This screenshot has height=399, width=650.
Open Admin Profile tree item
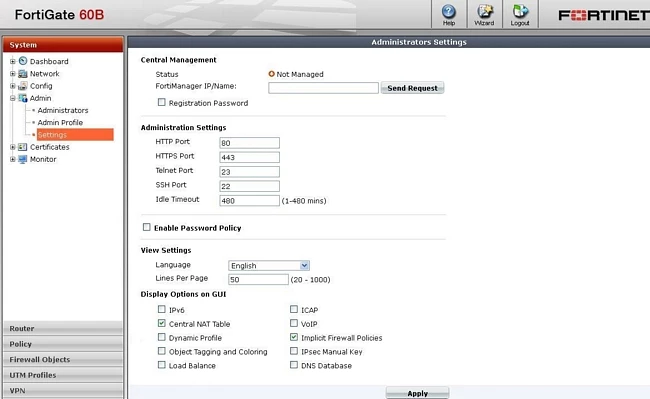click(x=60, y=123)
